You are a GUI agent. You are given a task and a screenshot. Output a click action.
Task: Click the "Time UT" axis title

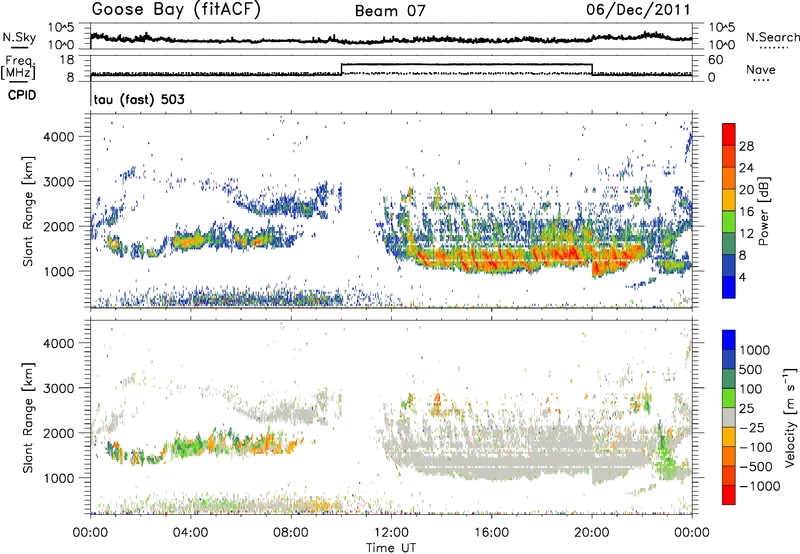point(391,548)
